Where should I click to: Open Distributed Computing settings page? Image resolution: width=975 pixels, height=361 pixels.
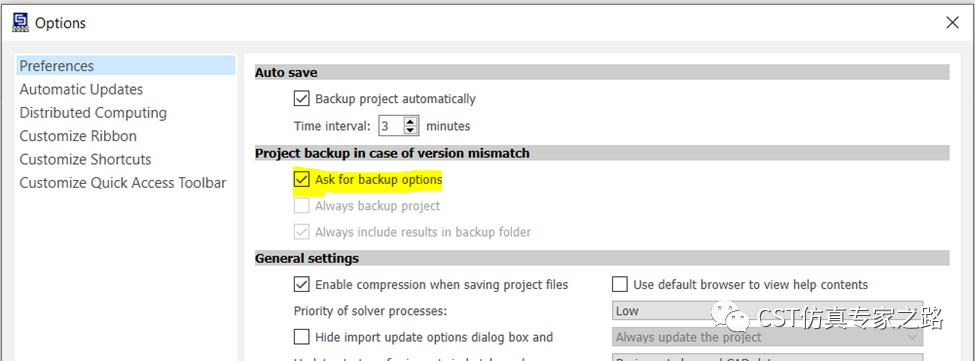(x=93, y=113)
